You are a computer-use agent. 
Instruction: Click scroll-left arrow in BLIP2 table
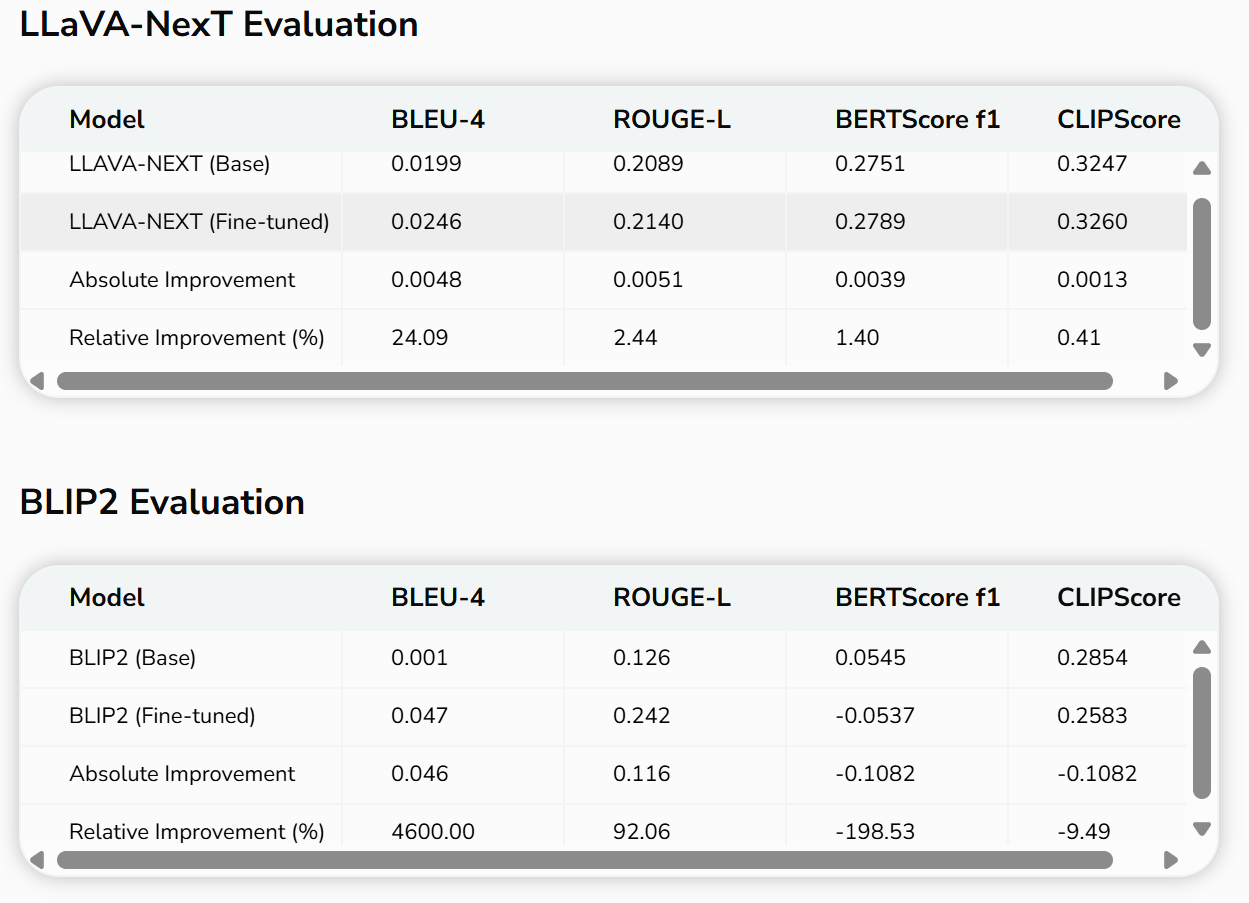pos(38,860)
